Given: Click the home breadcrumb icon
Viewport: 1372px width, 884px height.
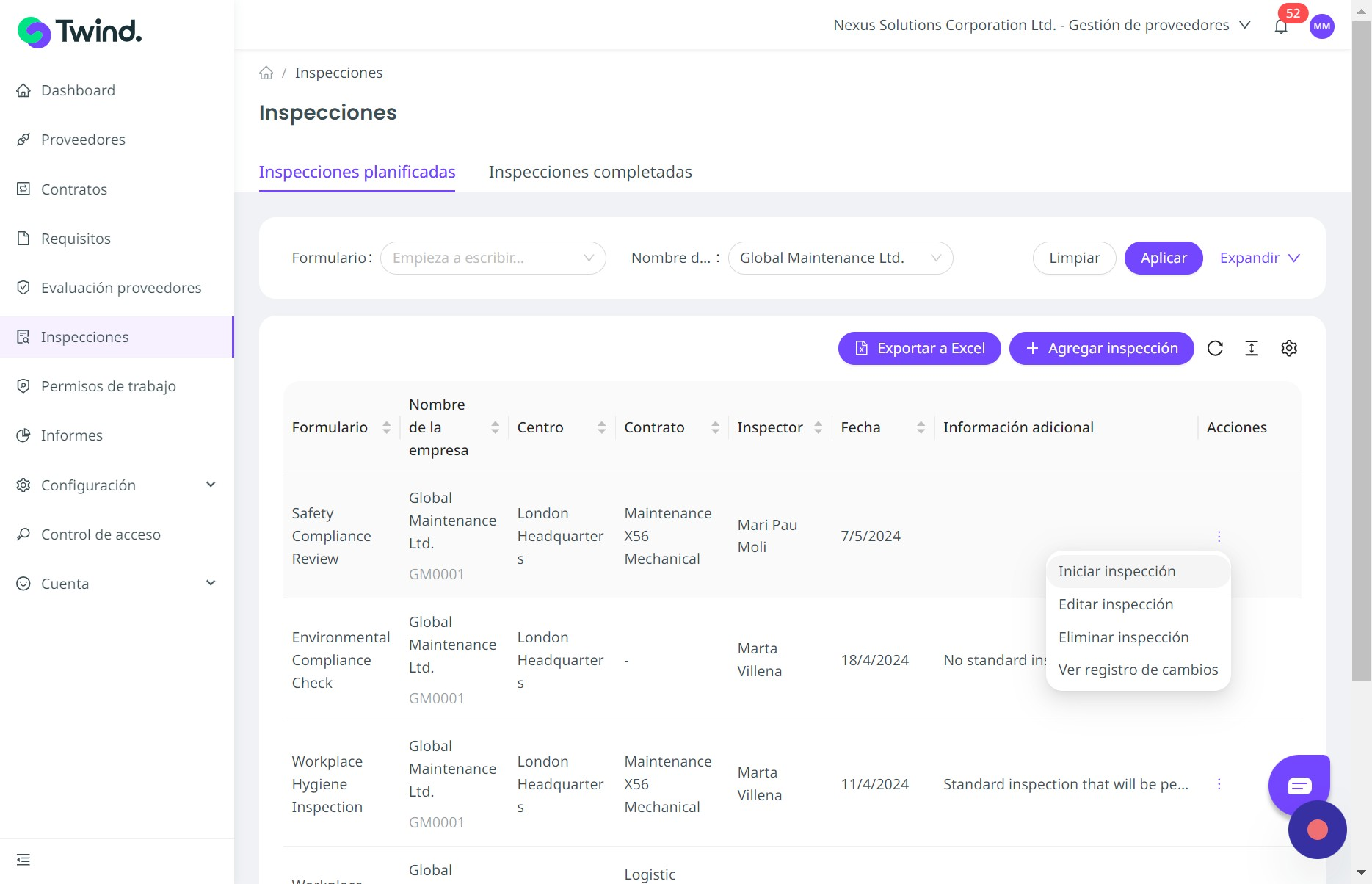Looking at the screenshot, I should pyautogui.click(x=266, y=73).
